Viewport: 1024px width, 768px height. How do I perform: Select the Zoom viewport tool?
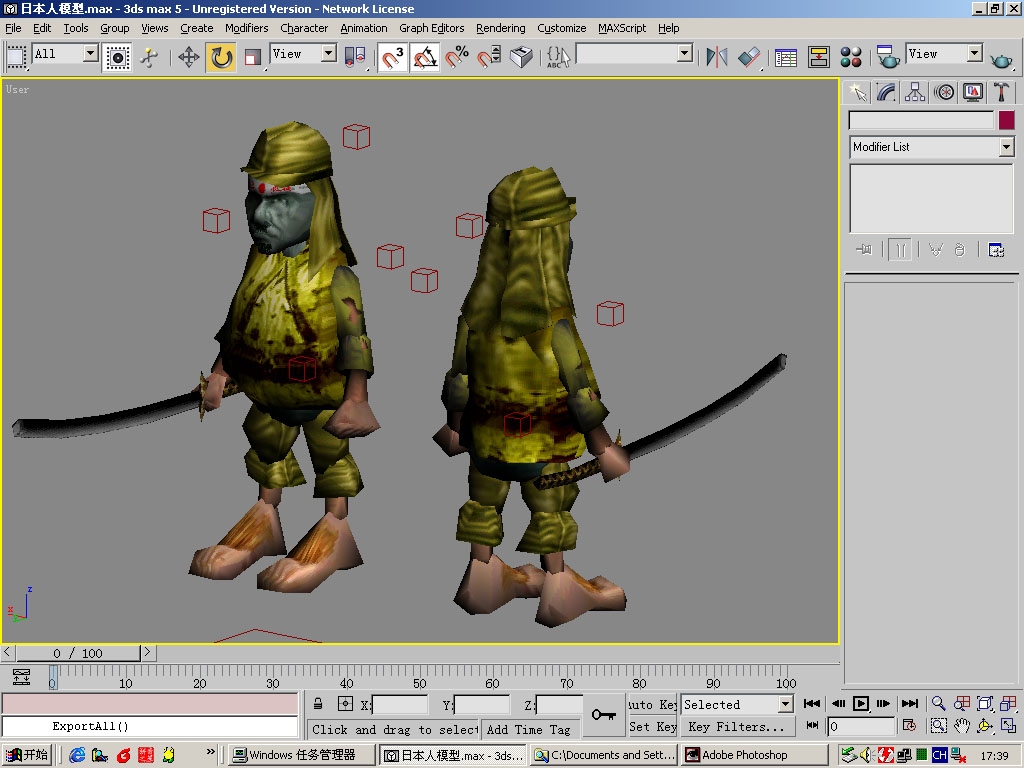938,704
